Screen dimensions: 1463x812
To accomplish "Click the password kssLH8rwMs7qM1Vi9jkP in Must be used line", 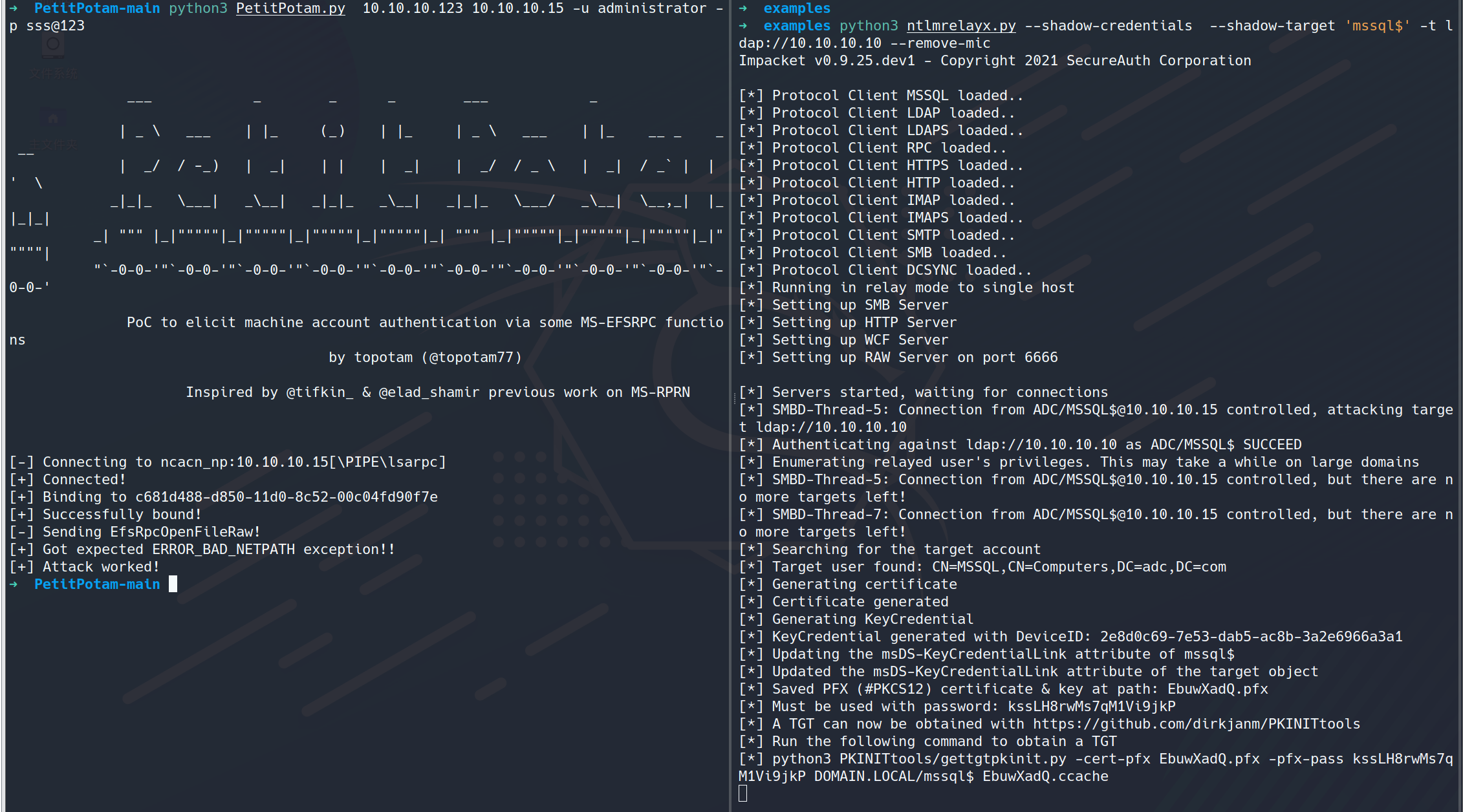I will (x=1092, y=707).
